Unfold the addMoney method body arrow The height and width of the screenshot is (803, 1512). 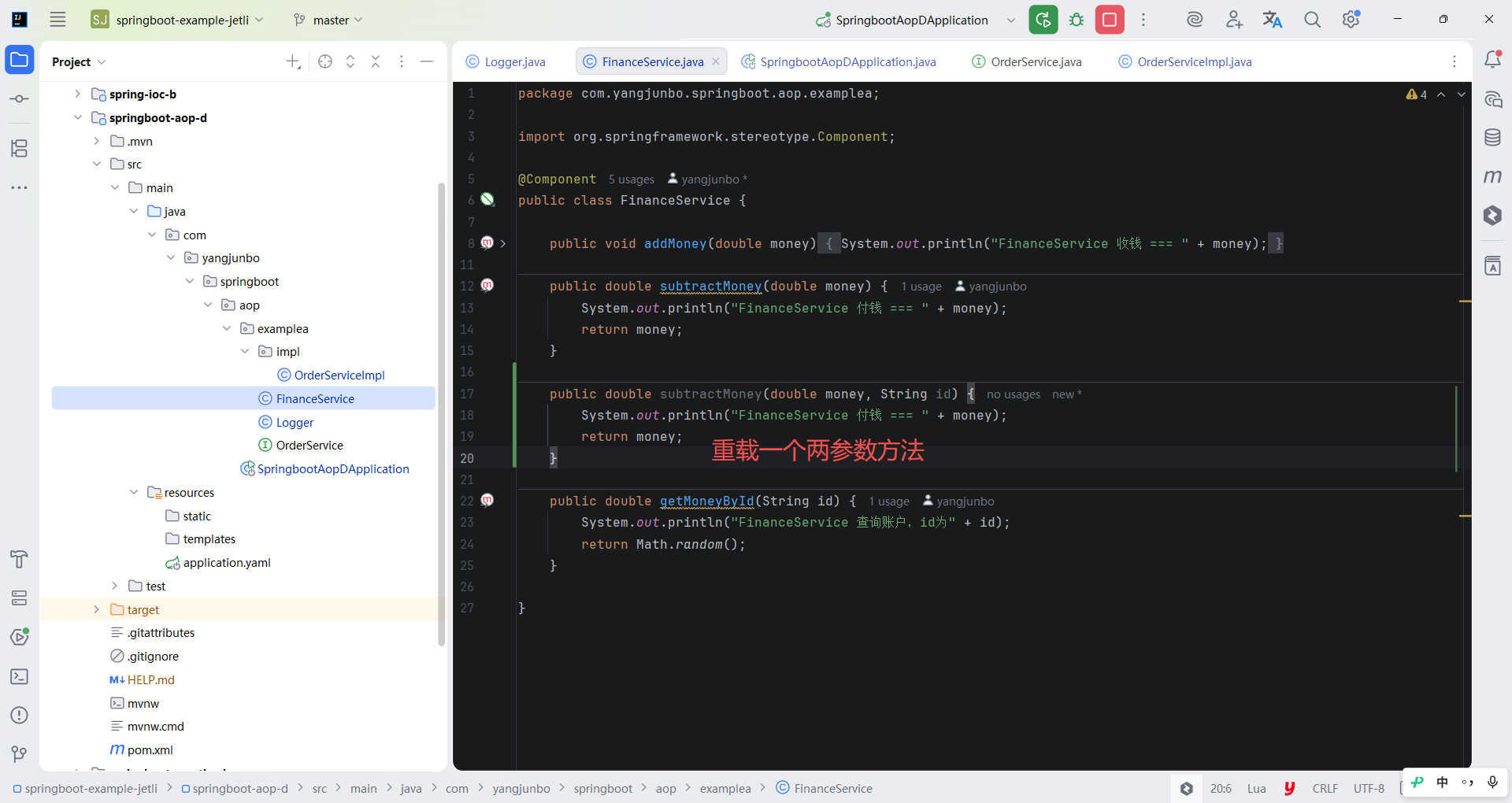point(503,243)
